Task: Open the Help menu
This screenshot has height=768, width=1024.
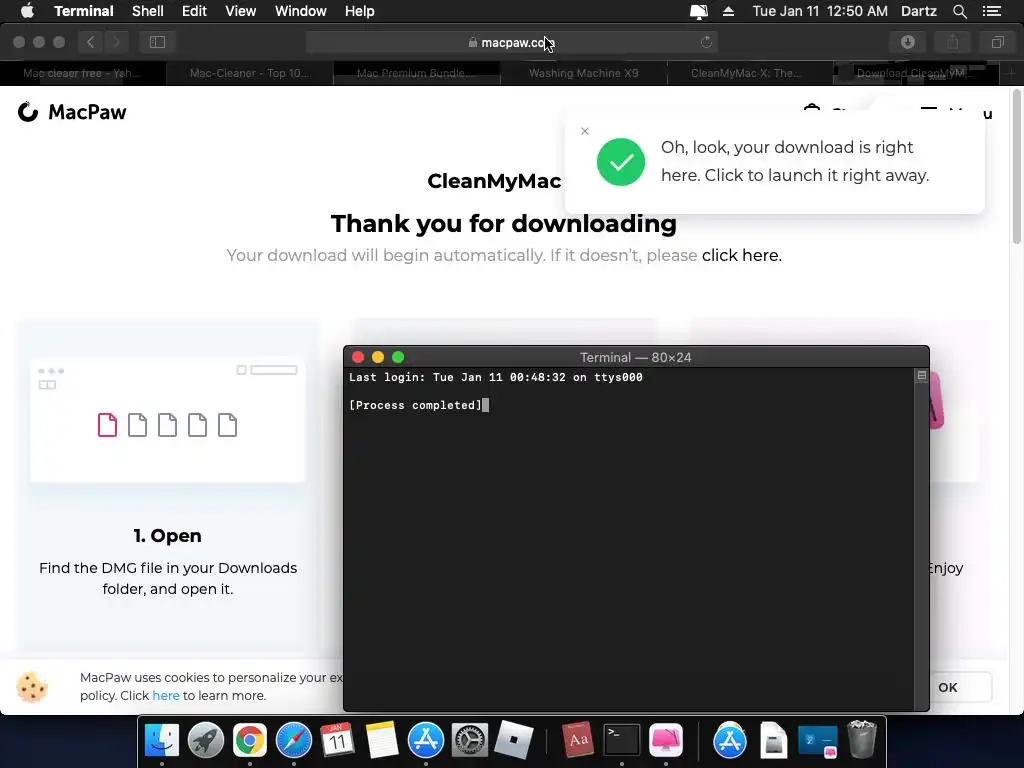Action: tap(359, 11)
